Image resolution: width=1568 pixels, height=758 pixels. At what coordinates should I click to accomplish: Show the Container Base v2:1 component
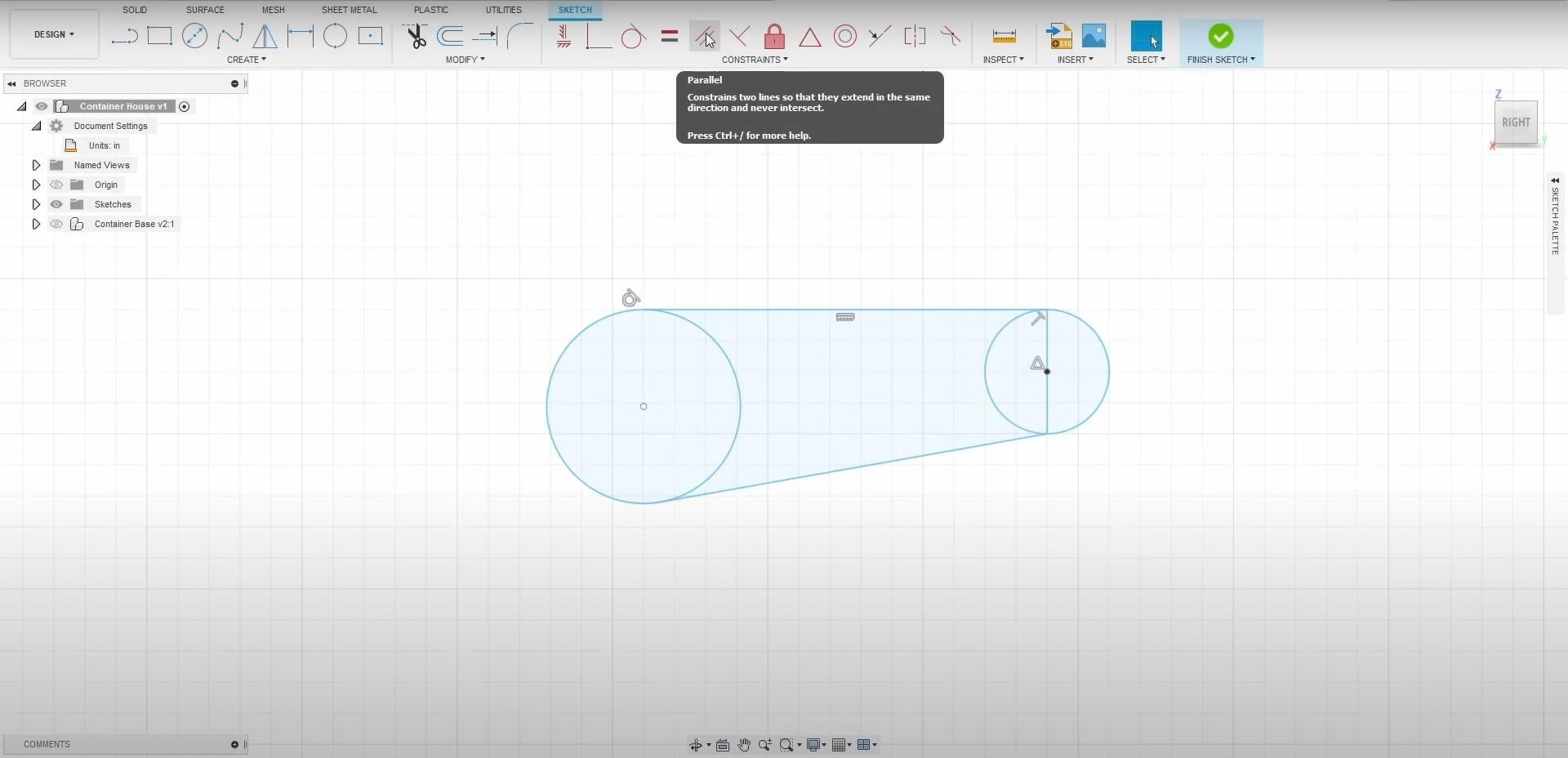56,224
